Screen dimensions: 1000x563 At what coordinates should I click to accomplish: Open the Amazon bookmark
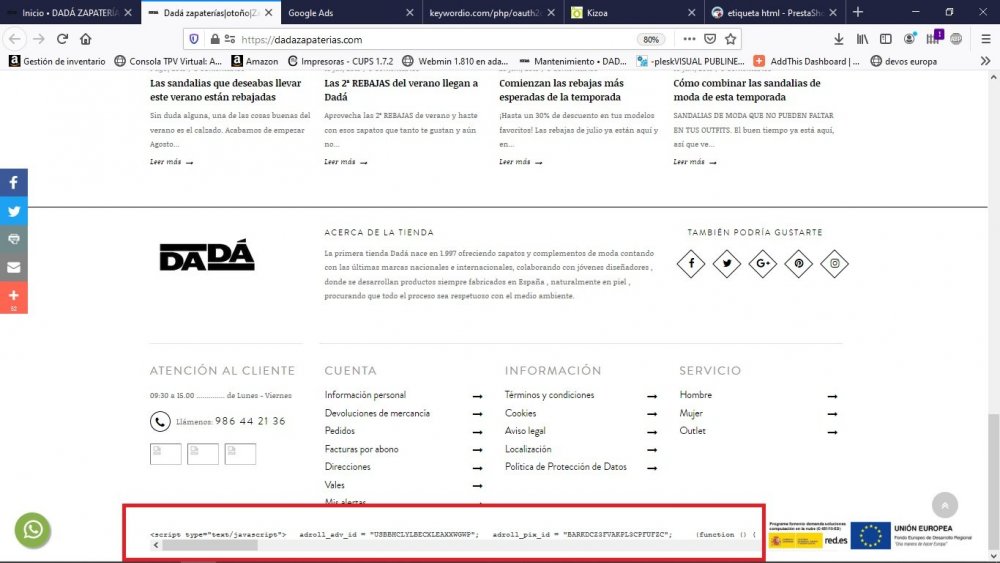(x=254, y=61)
